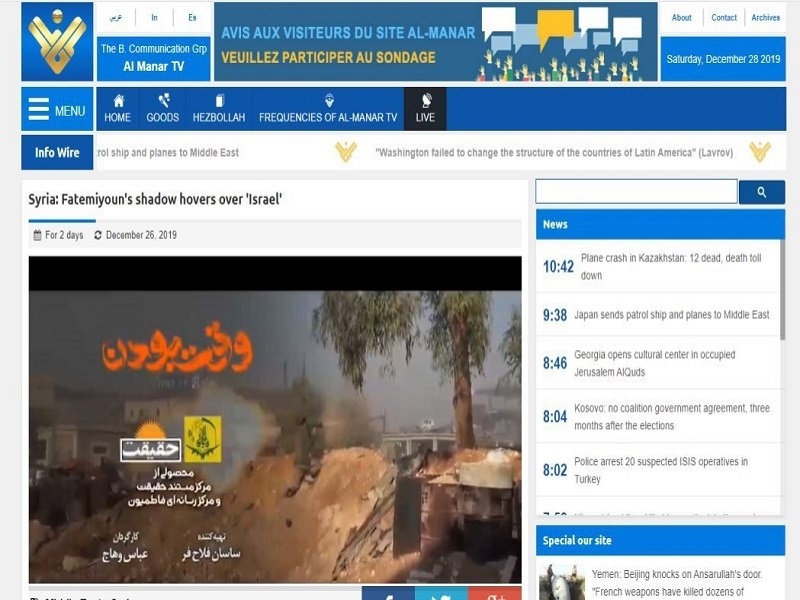Click the ticker logo after 'Middle East' headline

[345, 152]
